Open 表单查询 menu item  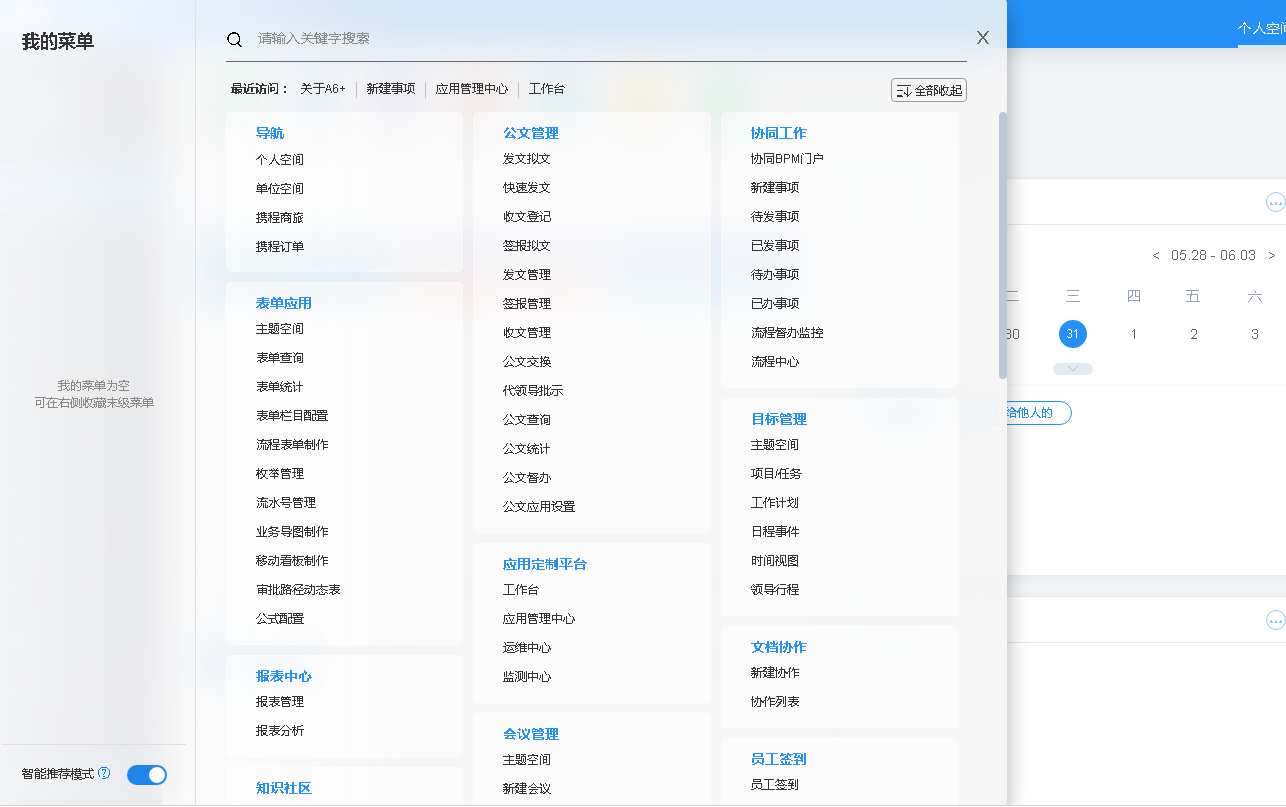click(280, 358)
